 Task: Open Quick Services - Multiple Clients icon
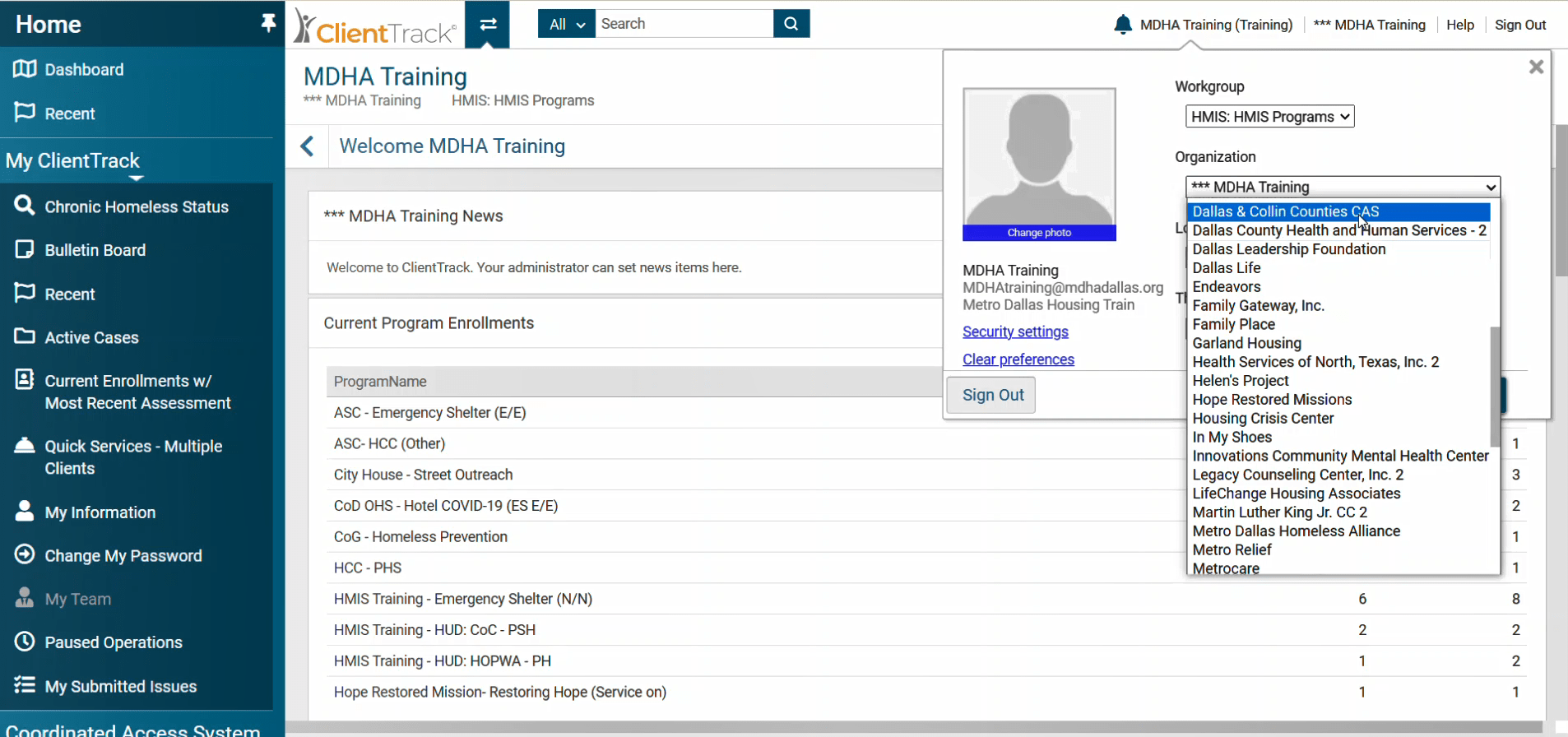pyautogui.click(x=25, y=445)
